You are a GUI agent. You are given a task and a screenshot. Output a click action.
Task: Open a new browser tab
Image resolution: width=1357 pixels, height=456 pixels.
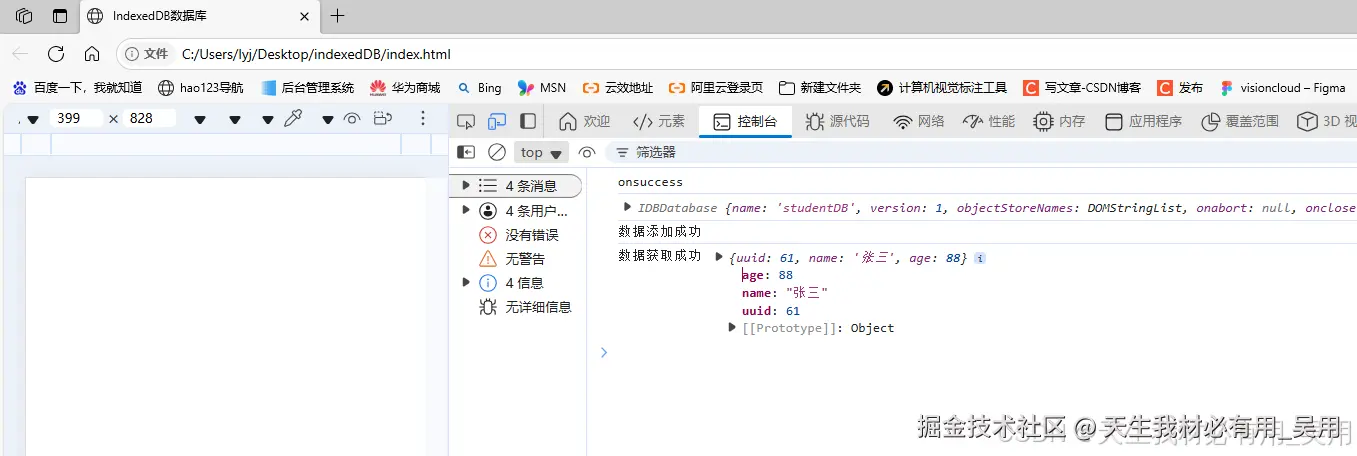pos(337,15)
